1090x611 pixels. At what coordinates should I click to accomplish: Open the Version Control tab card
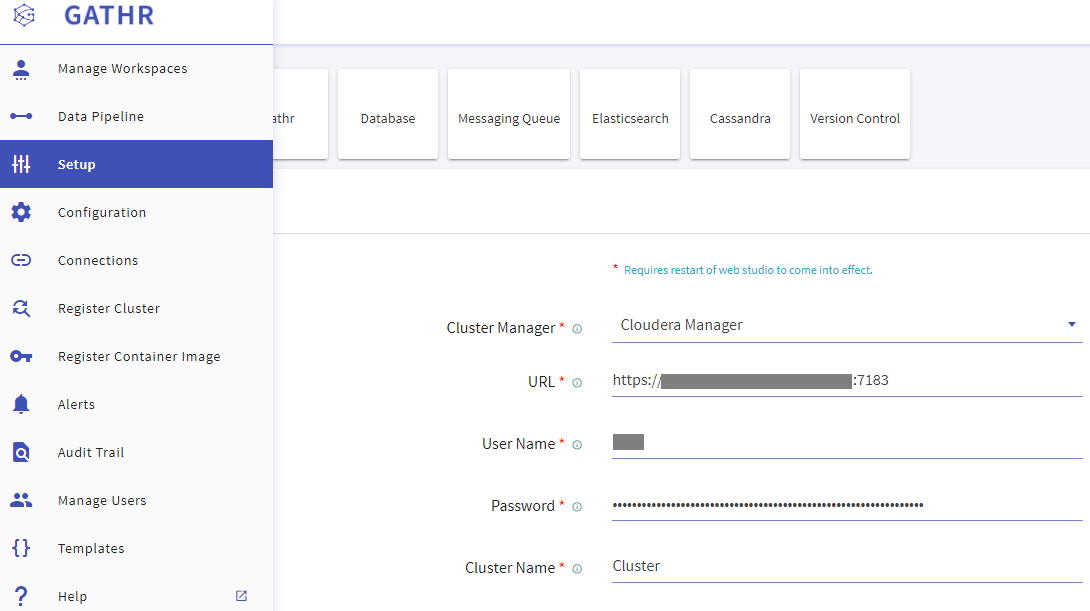854,114
